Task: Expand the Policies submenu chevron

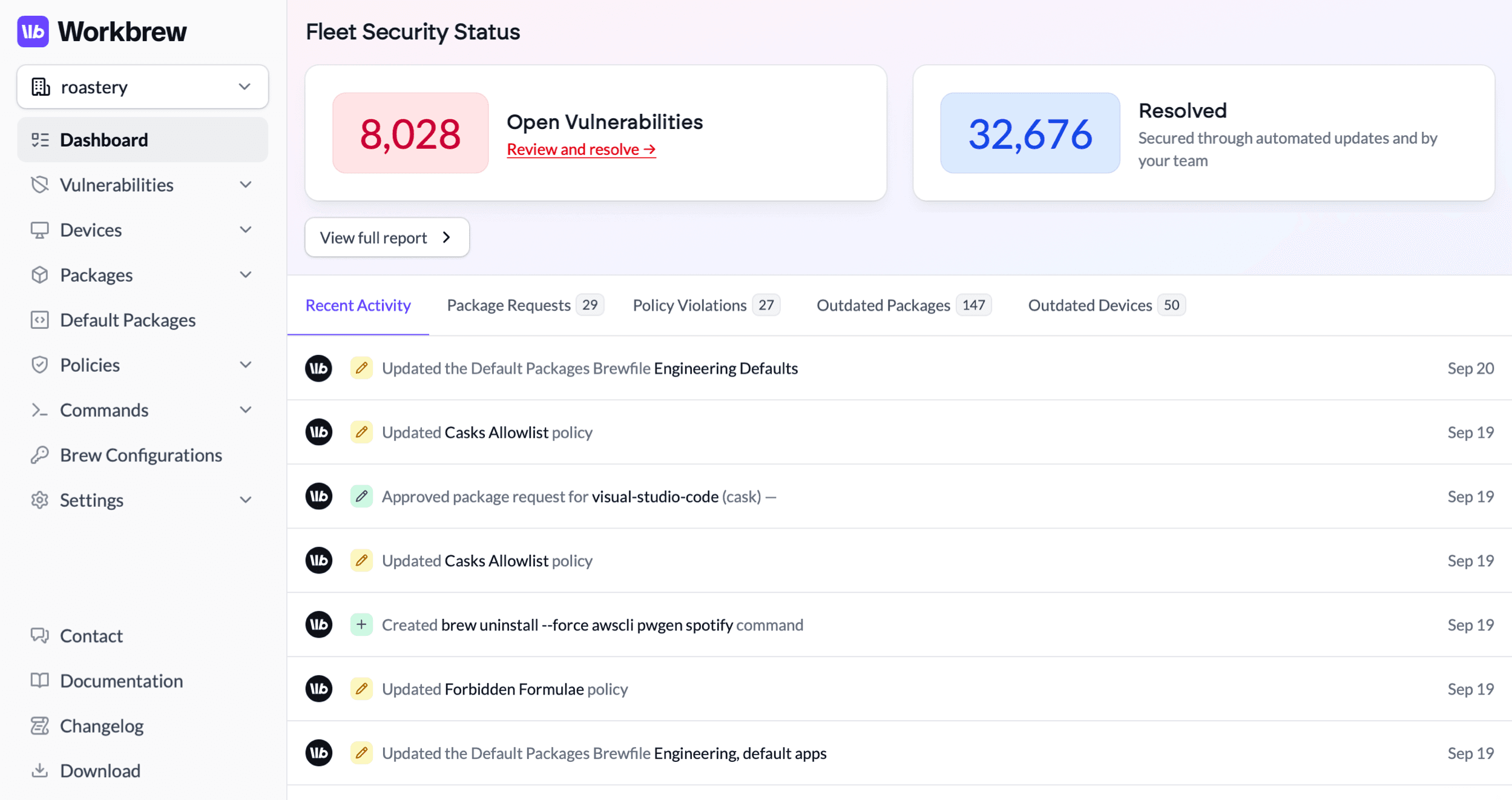Action: pyautogui.click(x=245, y=365)
